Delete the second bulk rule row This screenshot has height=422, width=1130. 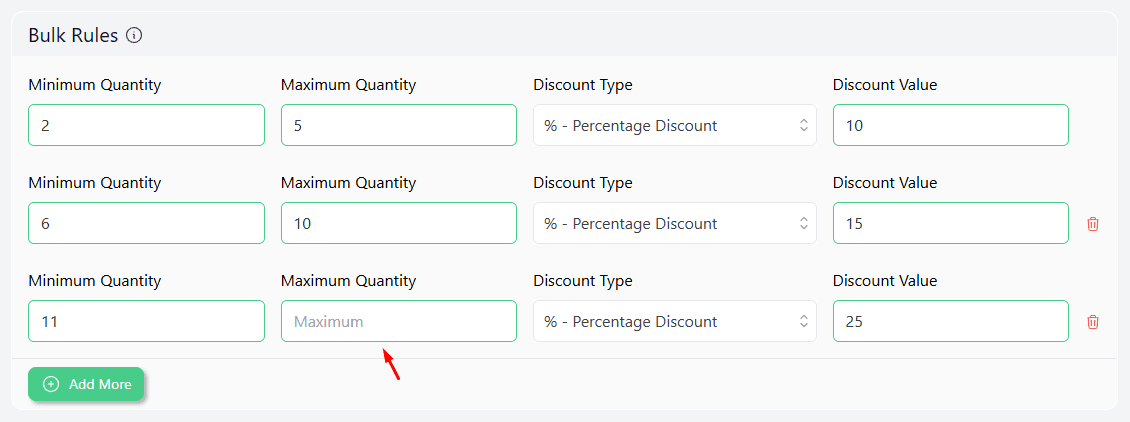[1093, 224]
